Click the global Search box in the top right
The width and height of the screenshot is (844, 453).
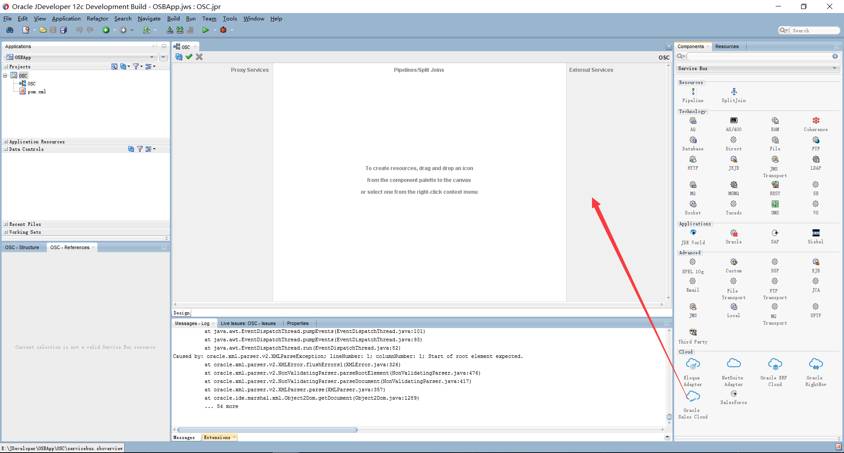pos(808,30)
